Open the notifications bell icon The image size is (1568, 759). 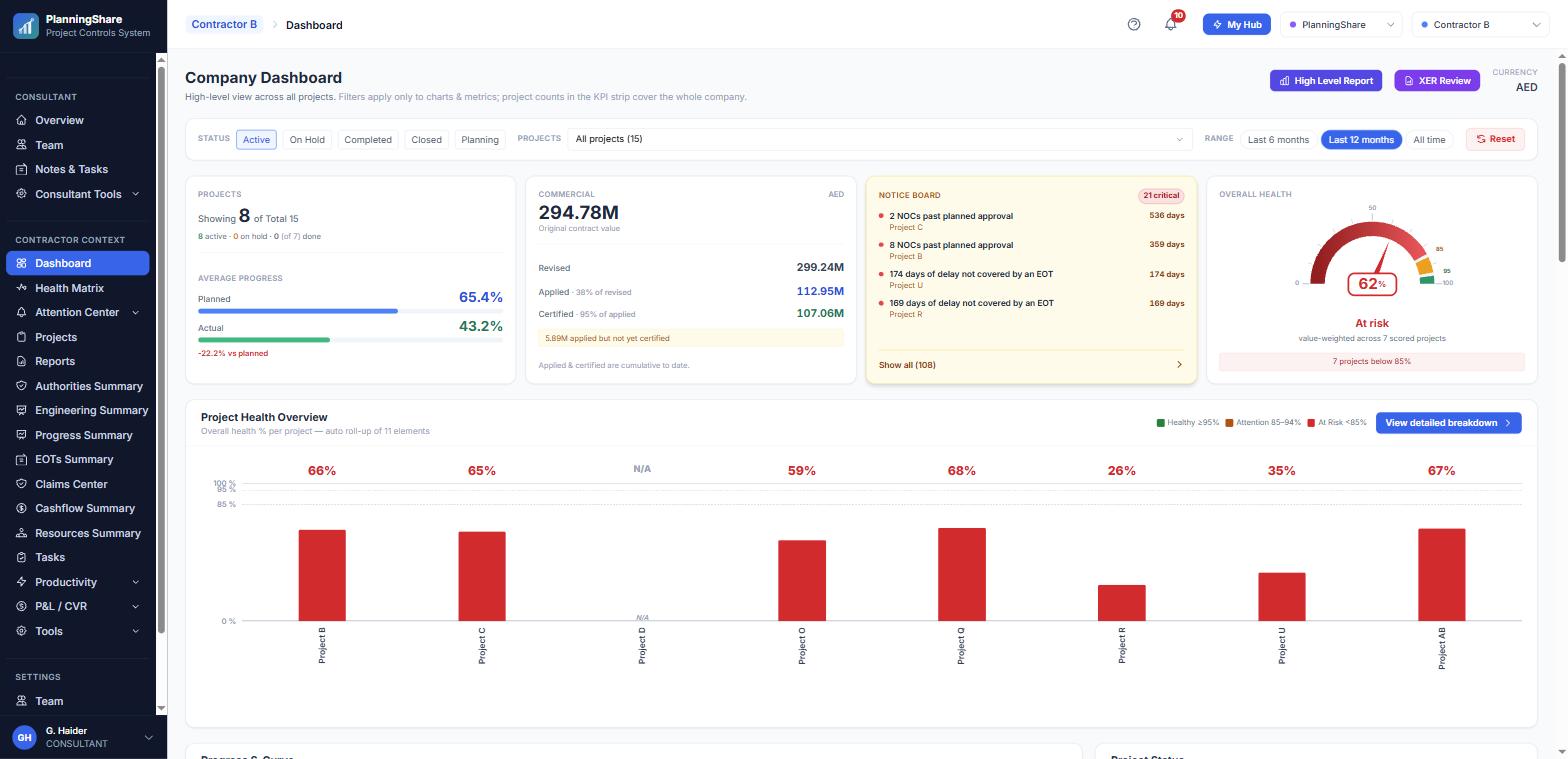[1171, 25]
